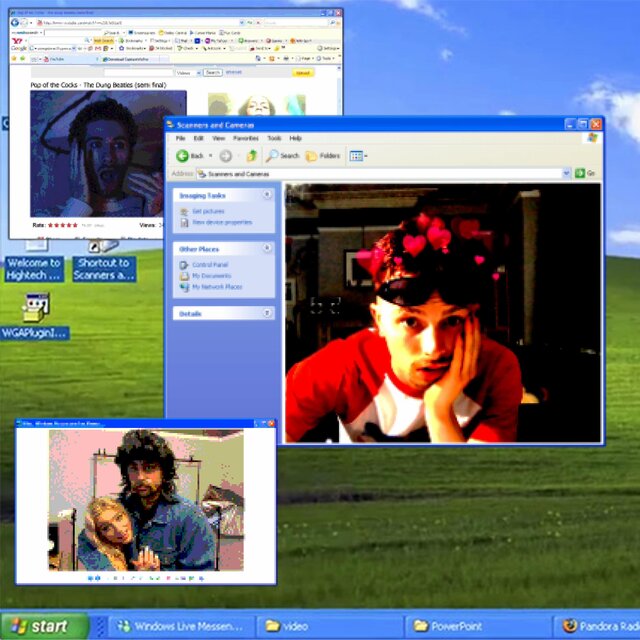Click Welcome to Hightech desktop icon

[x=34, y=261]
